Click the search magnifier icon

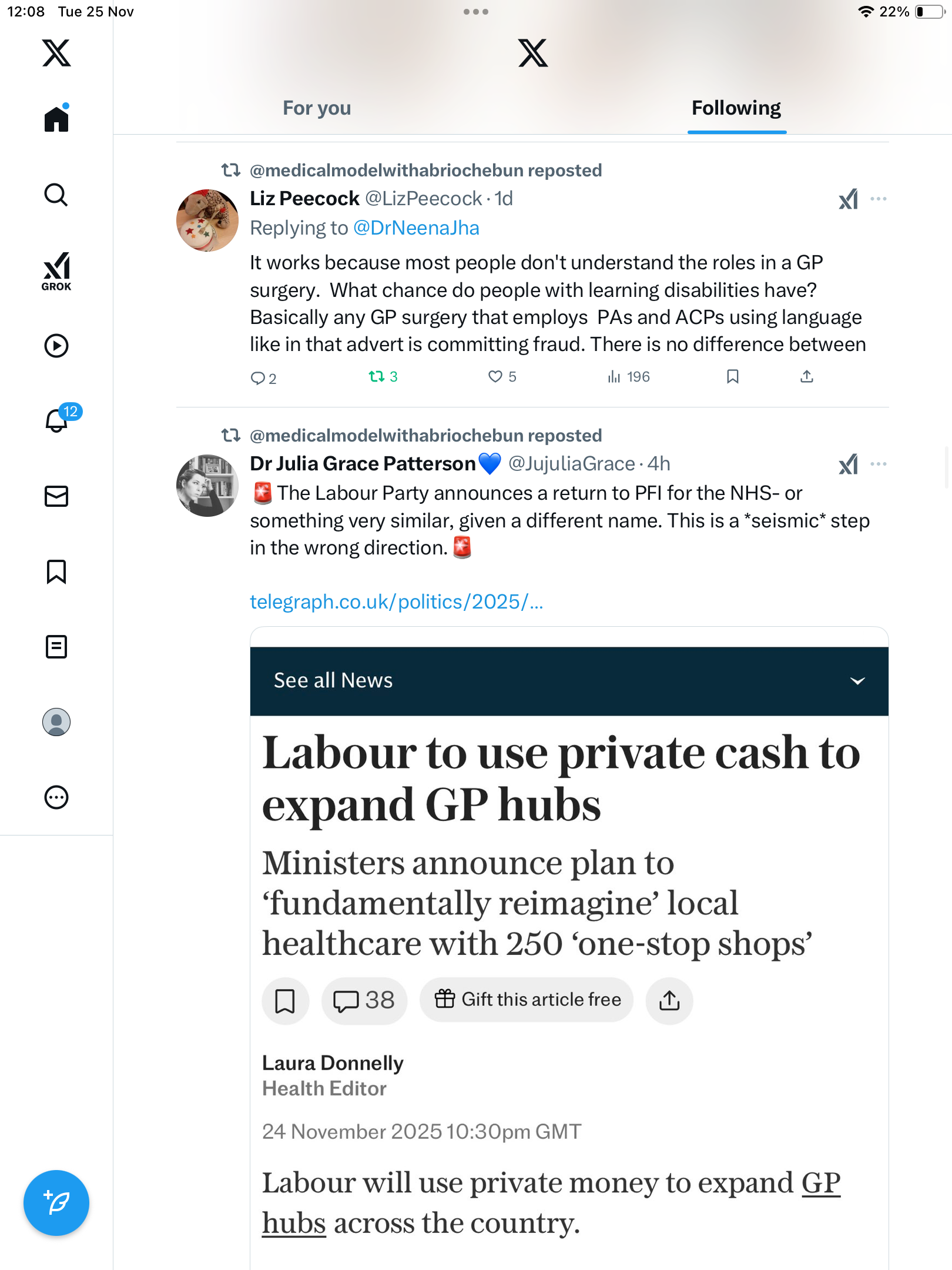point(56,195)
